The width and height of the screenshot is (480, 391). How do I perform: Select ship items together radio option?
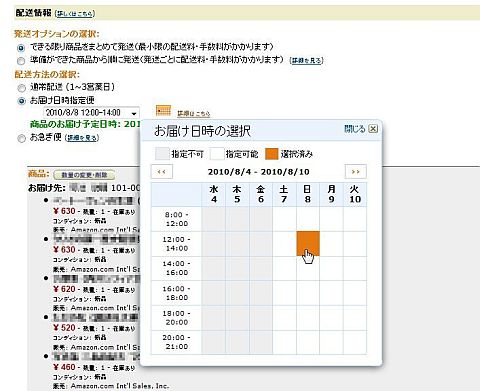(x=21, y=48)
